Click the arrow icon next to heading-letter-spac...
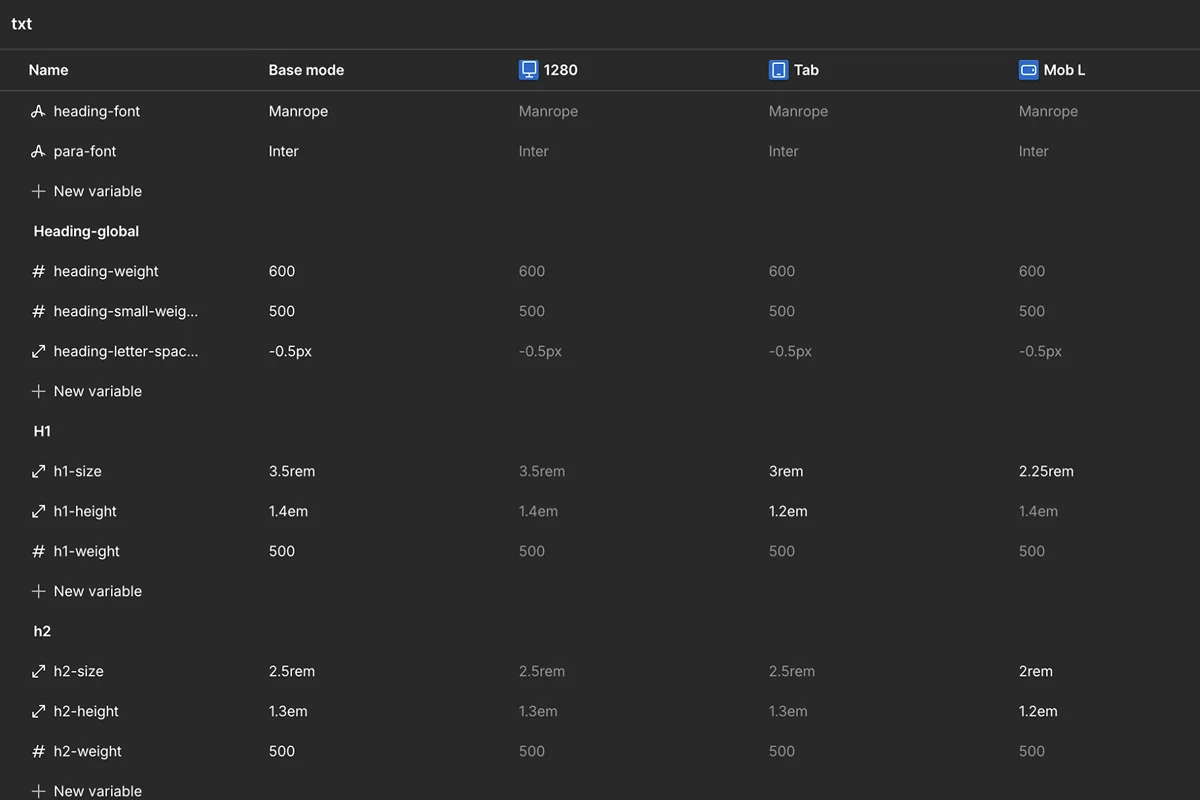The image size is (1200, 800). 38,351
